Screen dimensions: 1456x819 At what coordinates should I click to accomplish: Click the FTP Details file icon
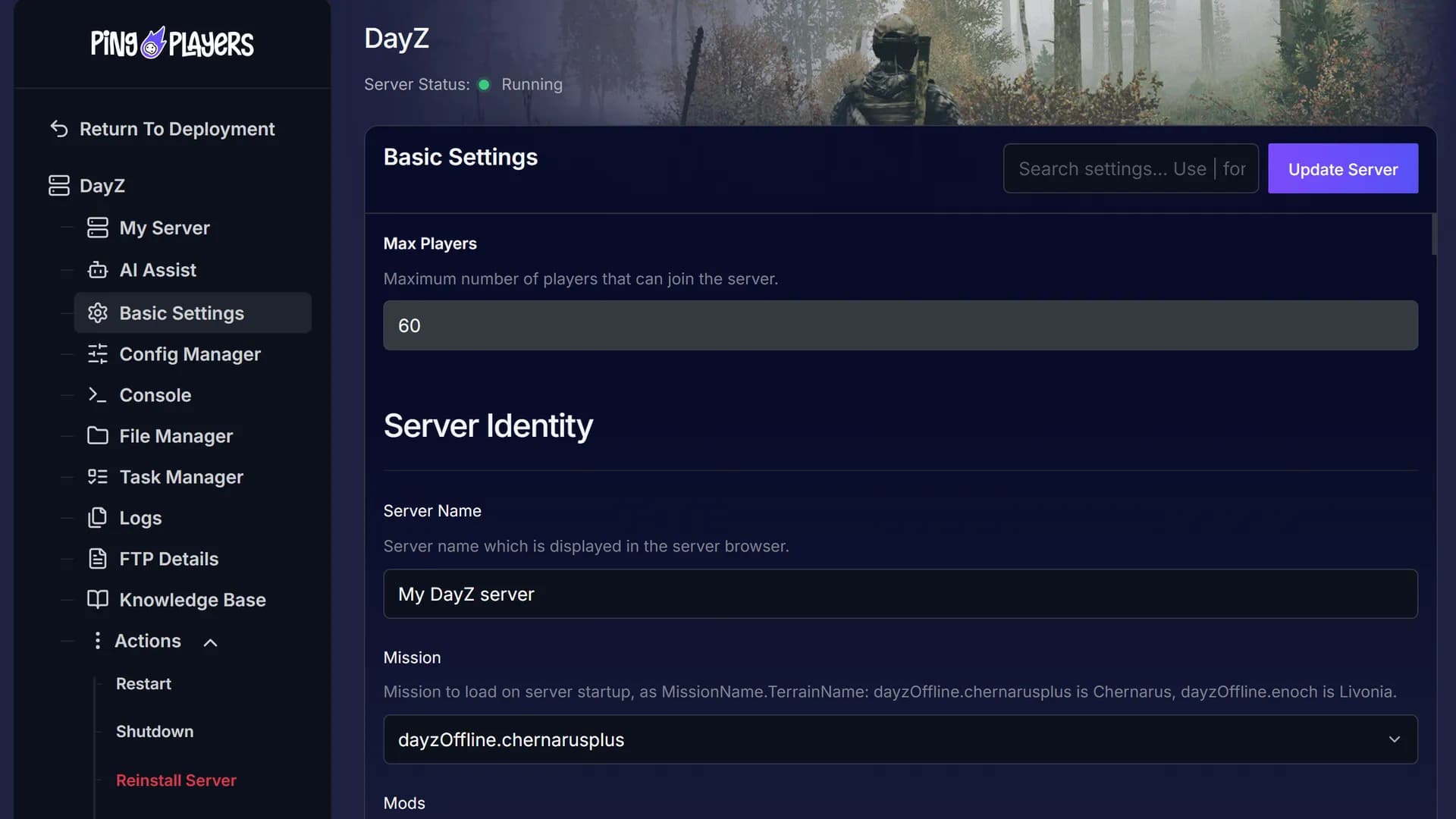coord(98,559)
